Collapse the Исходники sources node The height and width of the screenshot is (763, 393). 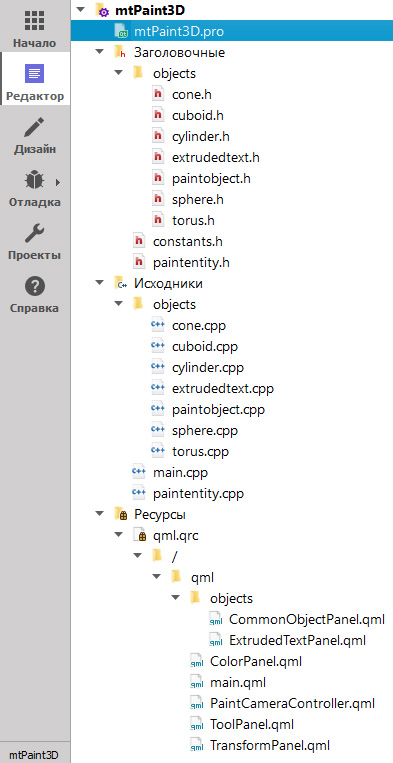pyautogui.click(x=100, y=283)
